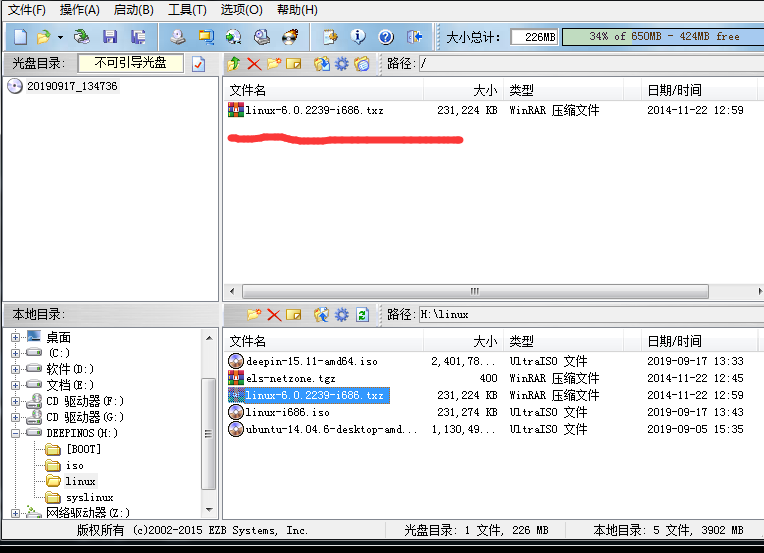Screen dimensions: 764x553
Task: Click the 大小 column header in disc list
Action: pyautogui.click(x=463, y=91)
